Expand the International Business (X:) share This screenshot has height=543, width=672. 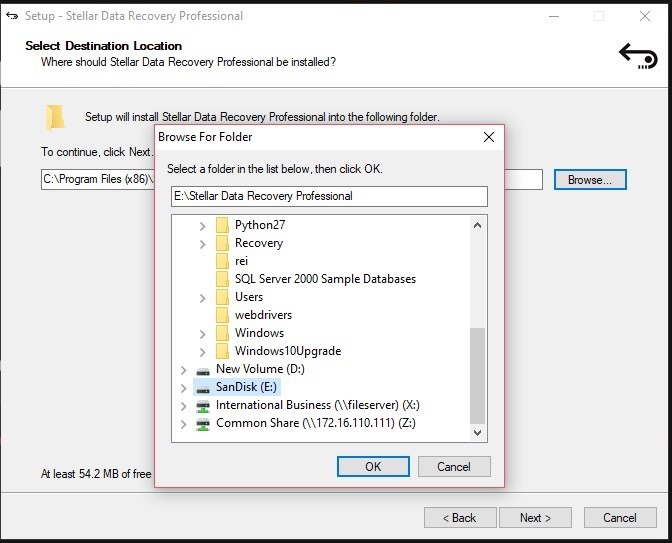tap(183, 406)
